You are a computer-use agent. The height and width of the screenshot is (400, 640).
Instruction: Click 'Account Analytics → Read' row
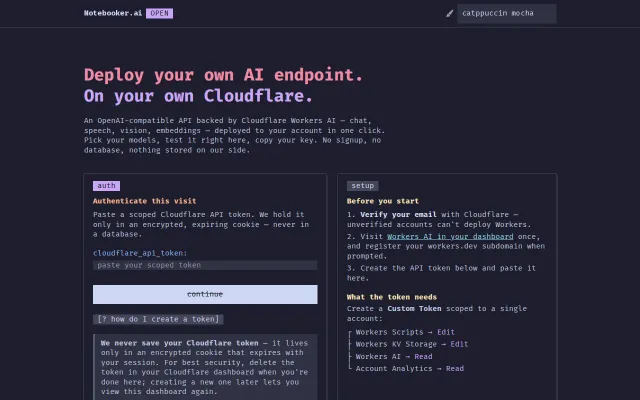point(410,369)
